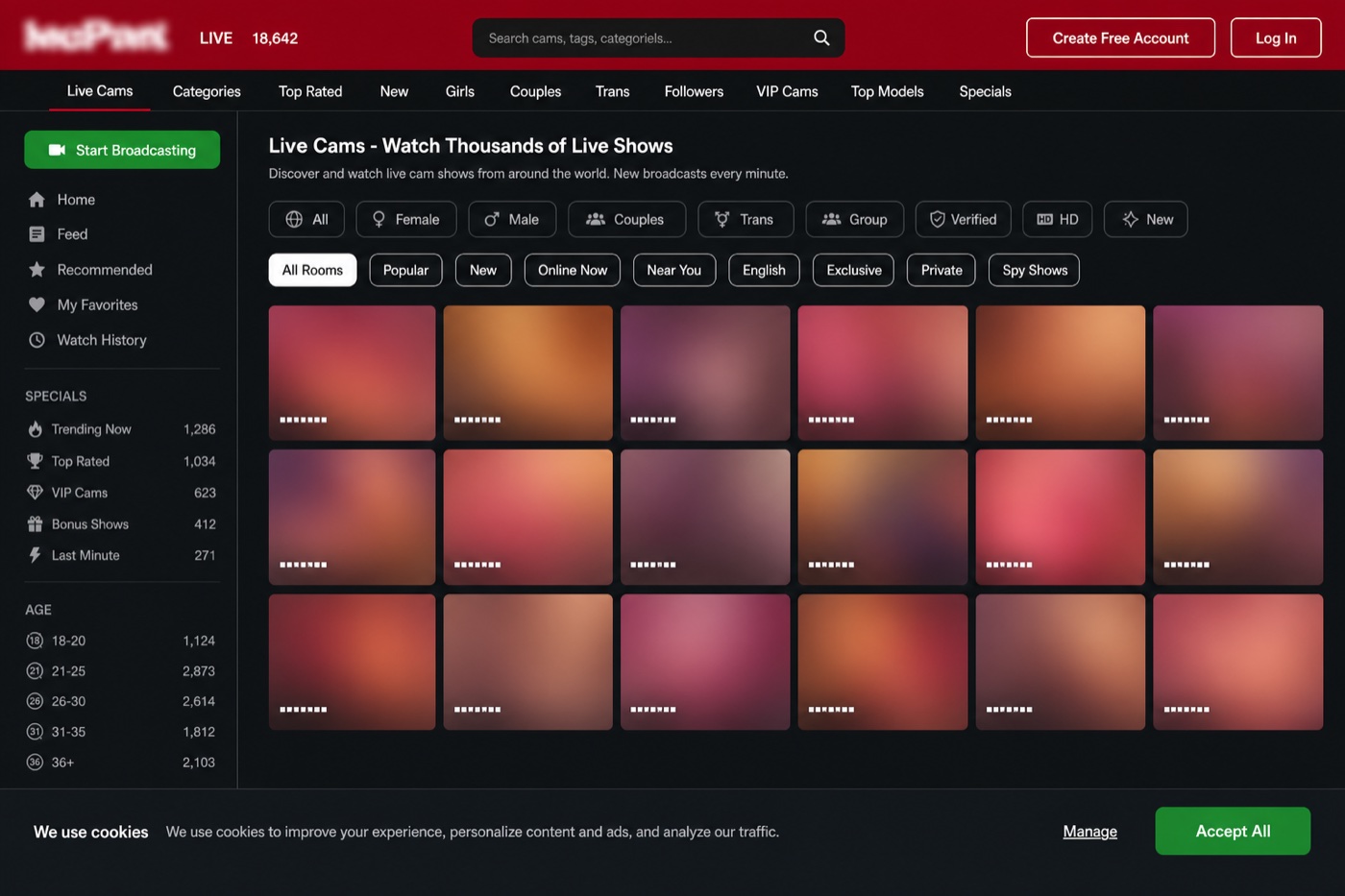Viewport: 1345px width, 896px height.
Task: Open VIP Cams in the top nav
Action: 787,91
